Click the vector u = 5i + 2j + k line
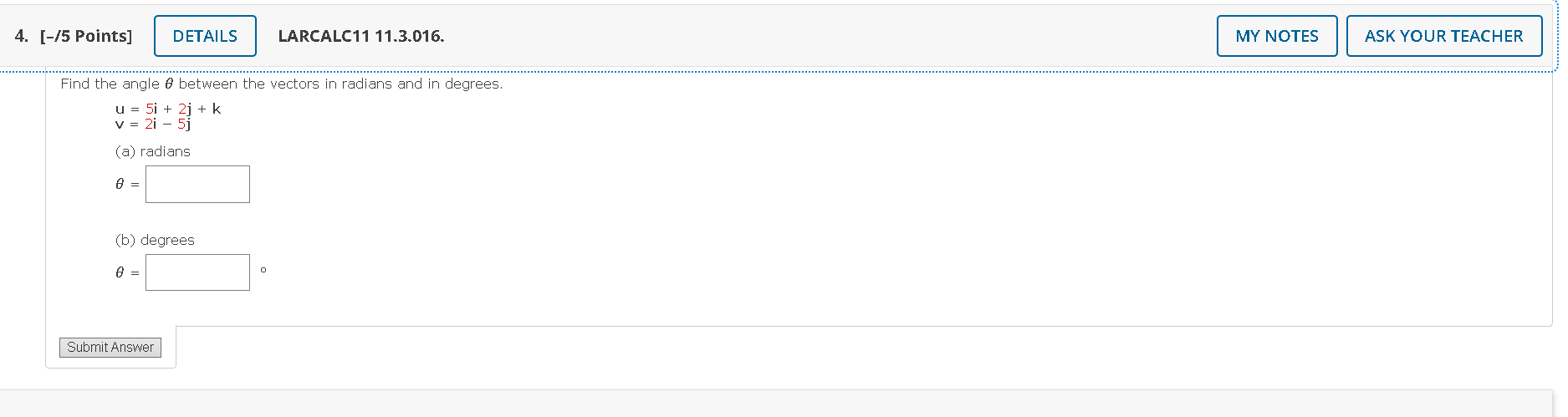Screen dimensions: 1568x417 [x=168, y=109]
